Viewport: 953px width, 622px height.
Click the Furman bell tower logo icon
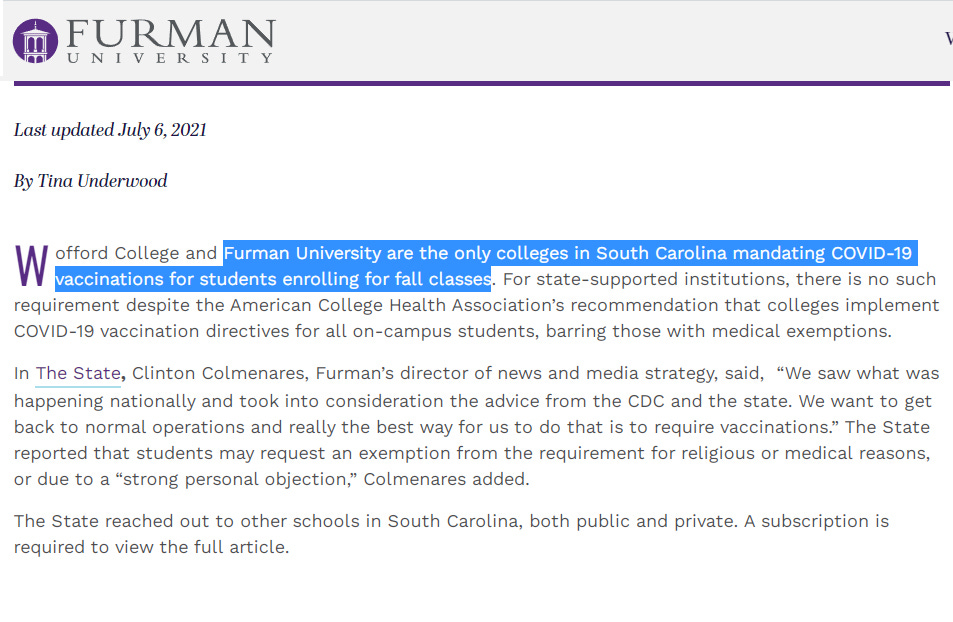coord(35,41)
